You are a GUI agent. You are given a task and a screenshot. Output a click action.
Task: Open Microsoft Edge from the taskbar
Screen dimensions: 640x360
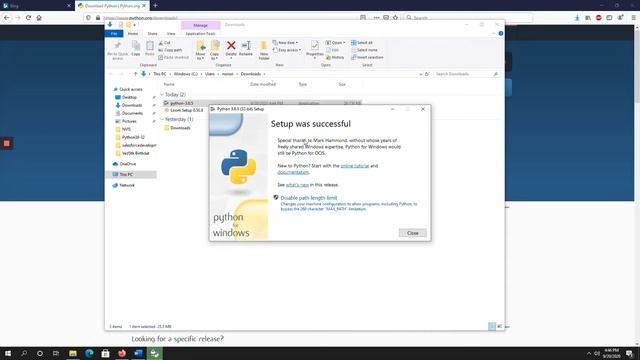[x=89, y=353]
